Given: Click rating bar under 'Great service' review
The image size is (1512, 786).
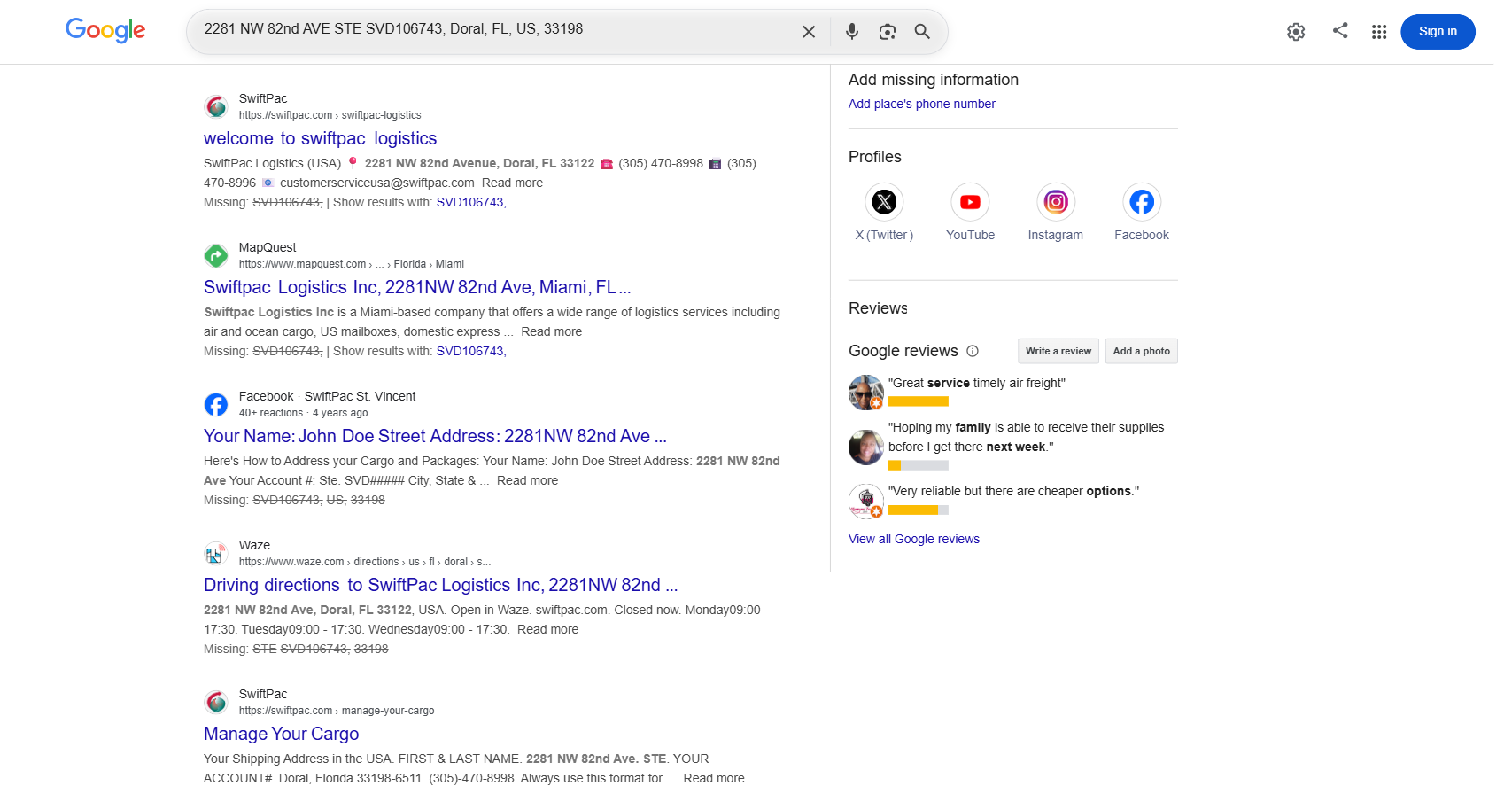Looking at the screenshot, I should pyautogui.click(x=919, y=401).
